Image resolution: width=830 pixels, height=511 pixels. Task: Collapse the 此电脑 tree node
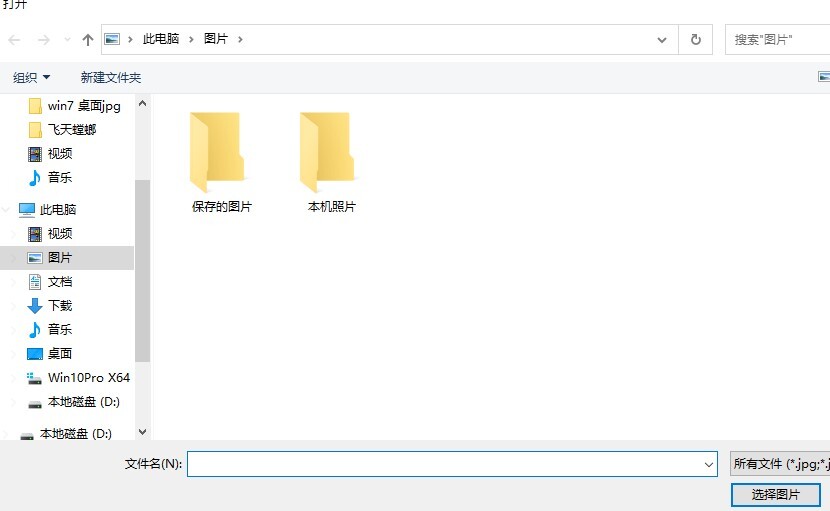(x=6, y=210)
